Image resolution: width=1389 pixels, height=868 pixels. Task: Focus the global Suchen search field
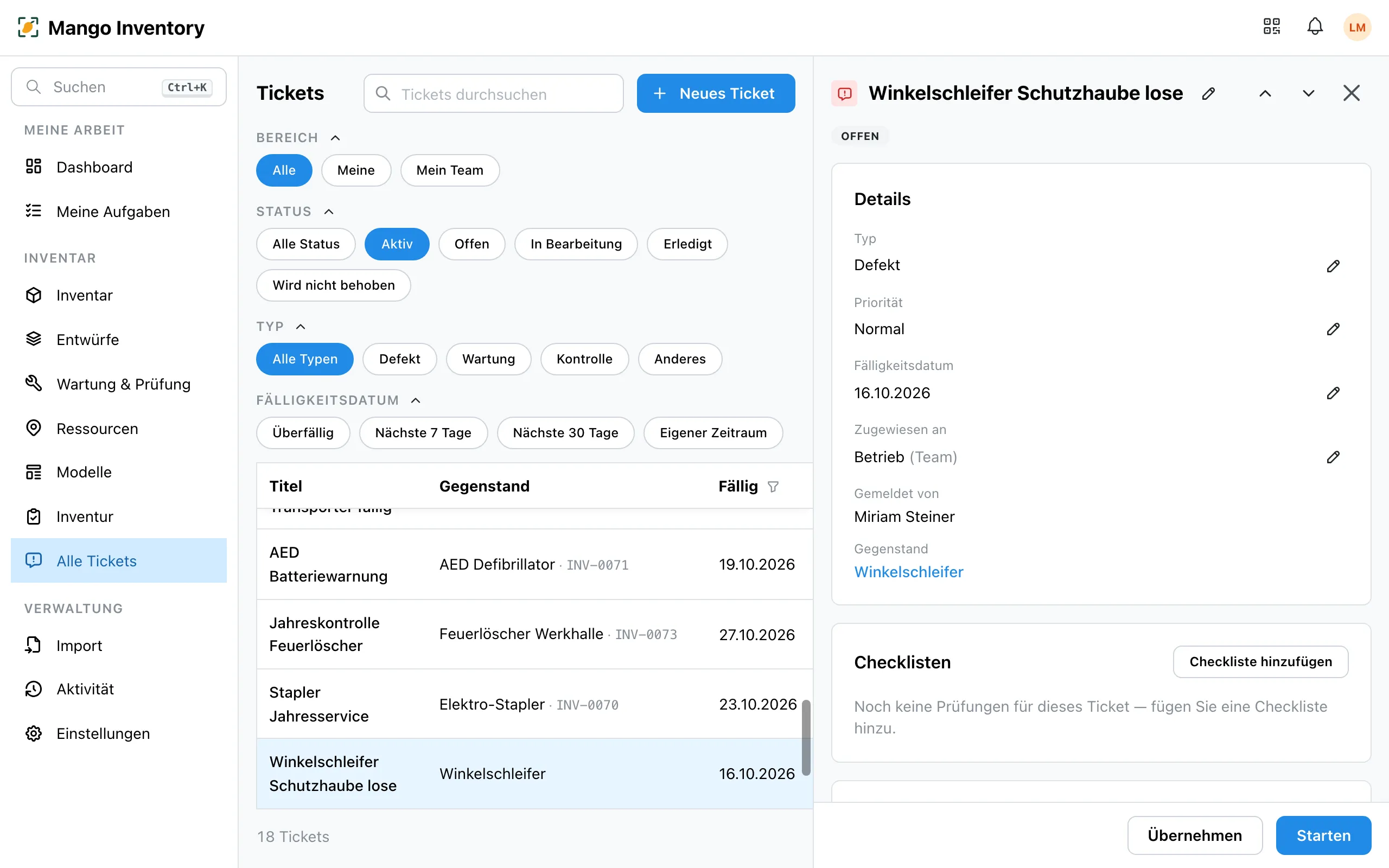pyautogui.click(x=119, y=87)
